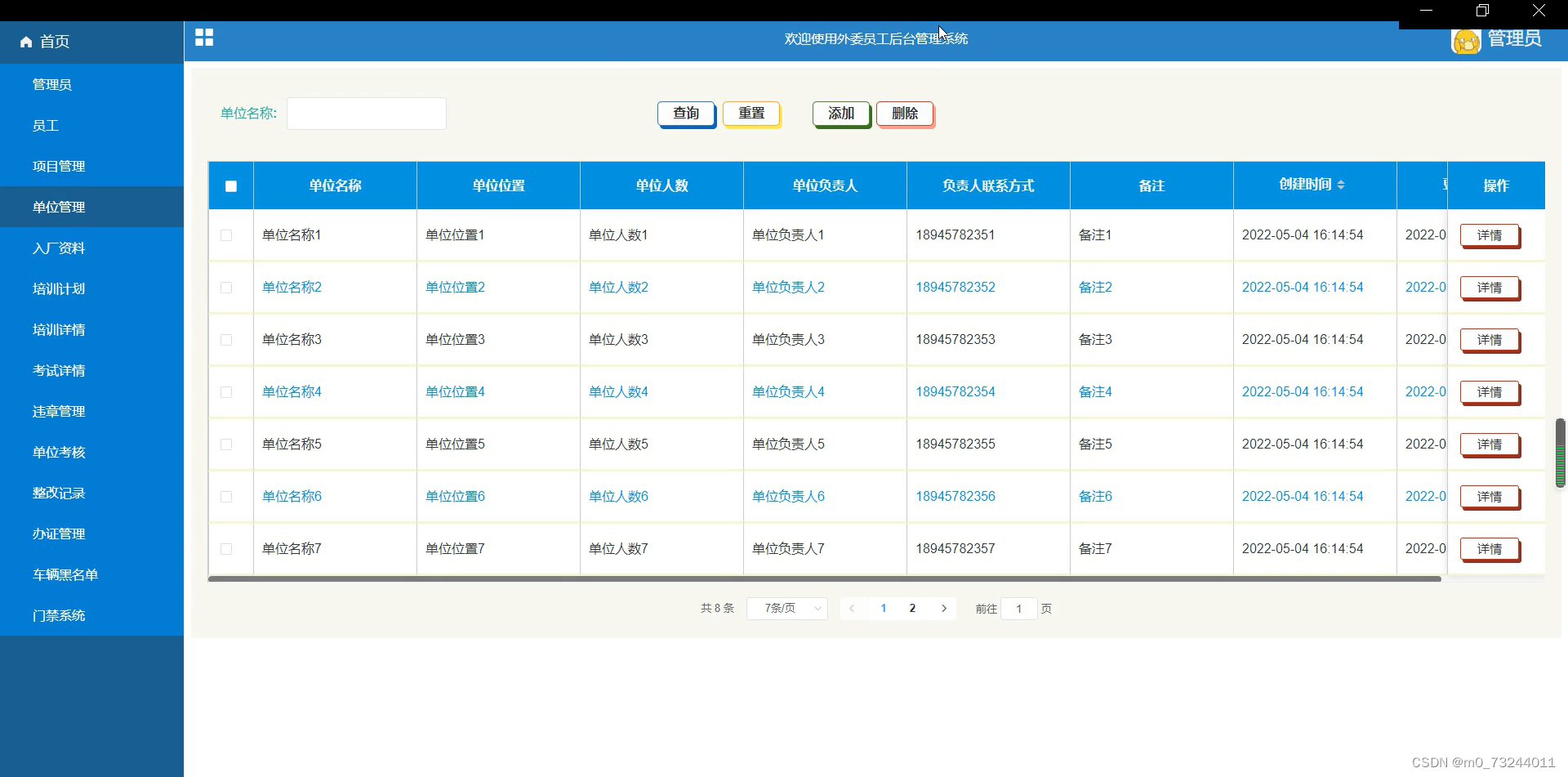Check the row for 单位名称5
Screen dimensions: 1568x777
coord(226,444)
